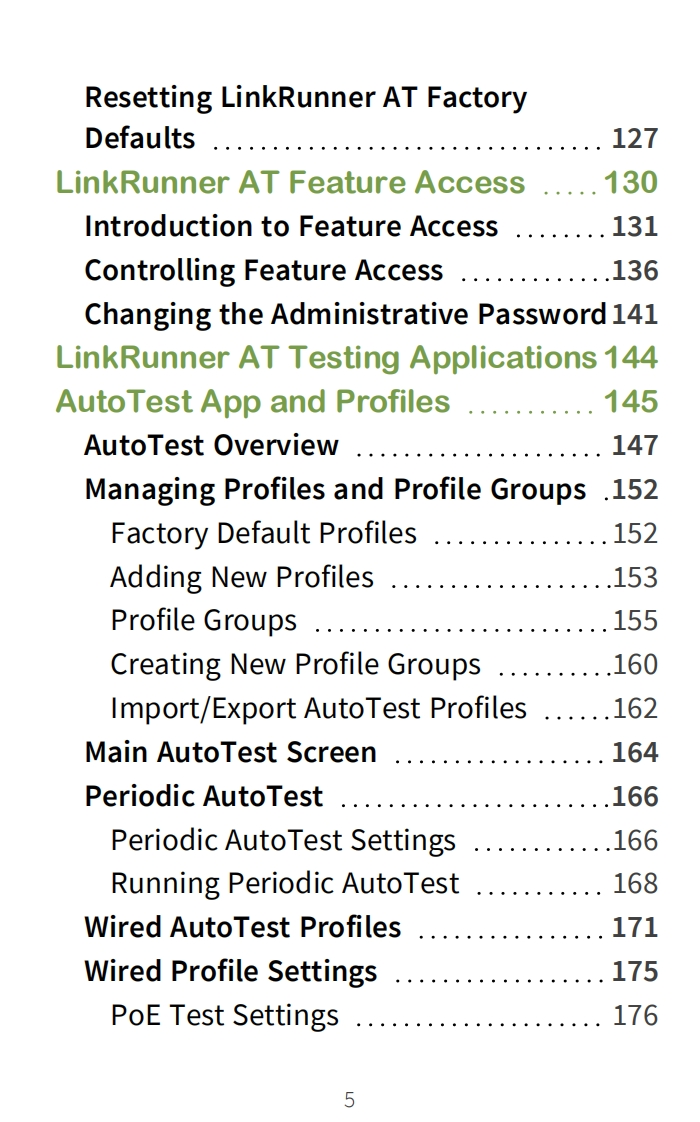Open 'AutoTest App and Profiles' chapter
700x1122 pixels.
click(253, 401)
